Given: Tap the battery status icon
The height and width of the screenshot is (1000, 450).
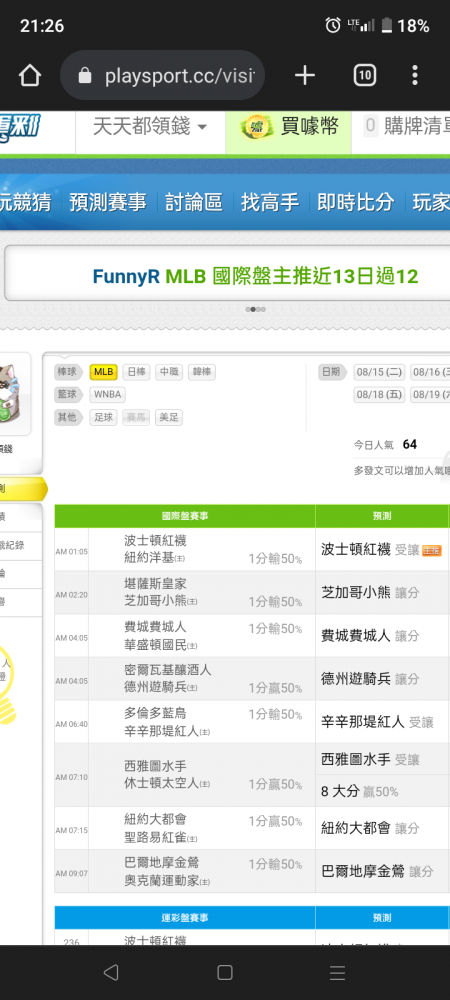Looking at the screenshot, I should coord(386,26).
